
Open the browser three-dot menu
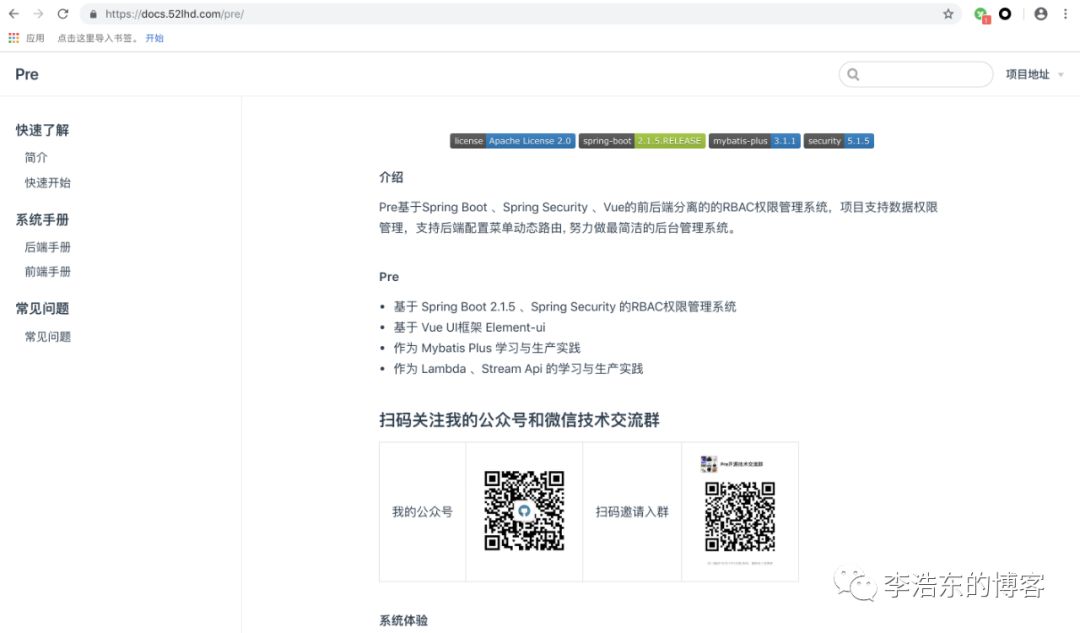tap(1066, 14)
